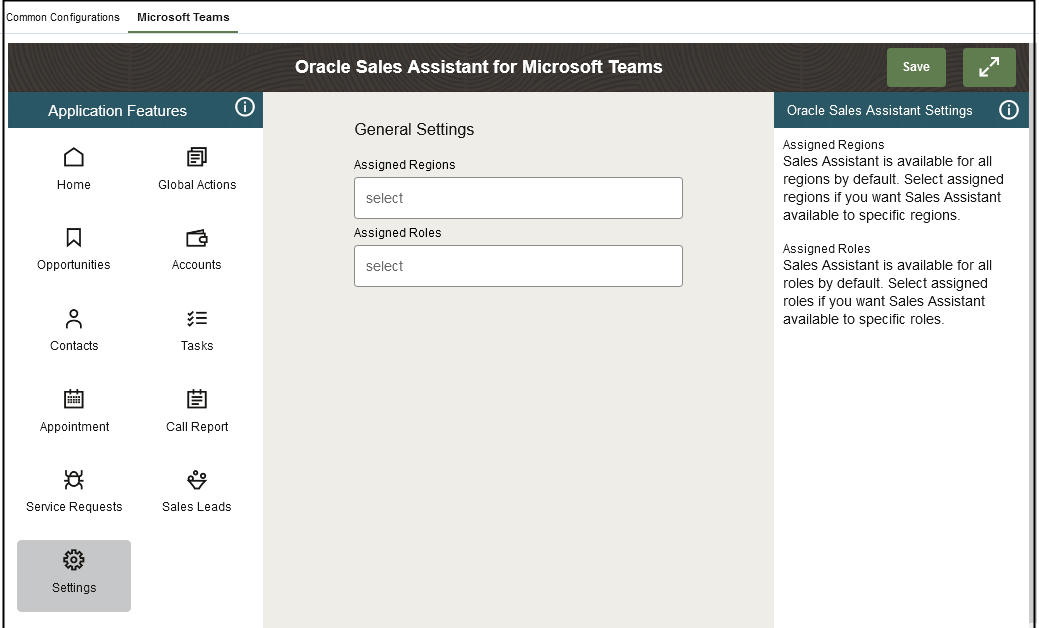The image size is (1039, 628).
Task: Click the Settings gear icon
Action: tap(74, 560)
